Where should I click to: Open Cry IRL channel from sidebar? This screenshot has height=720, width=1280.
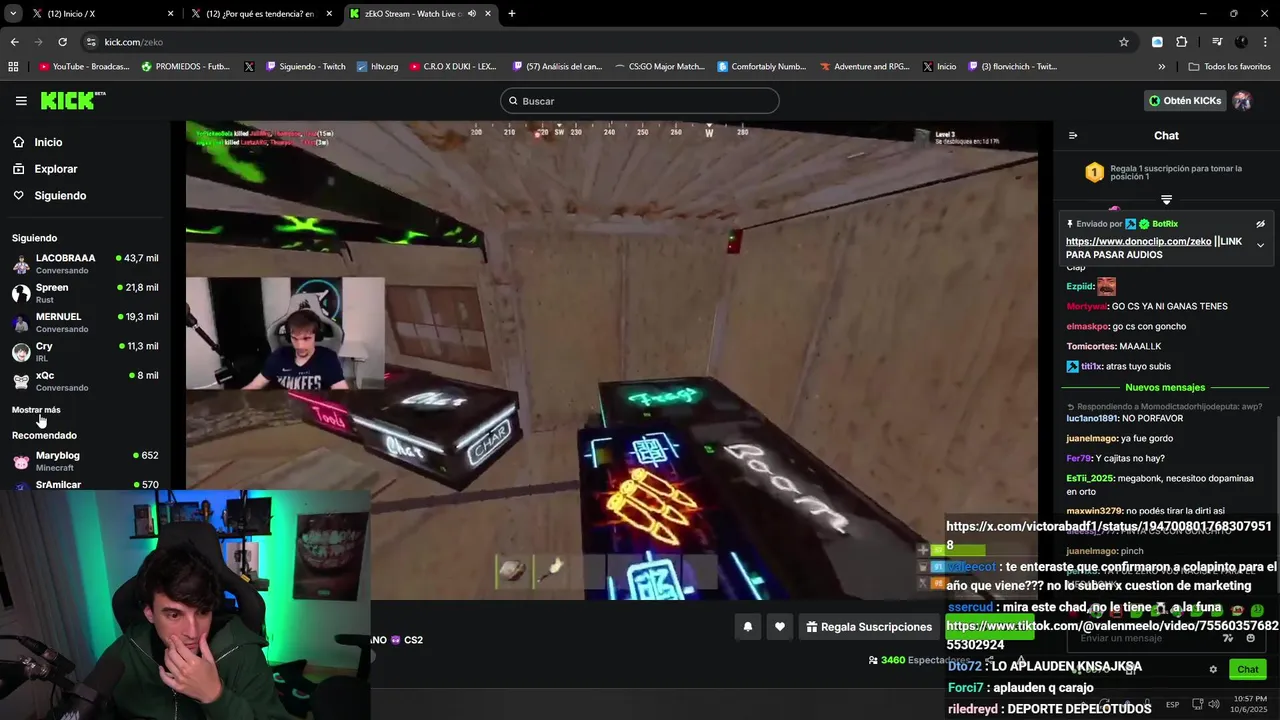tap(85, 351)
